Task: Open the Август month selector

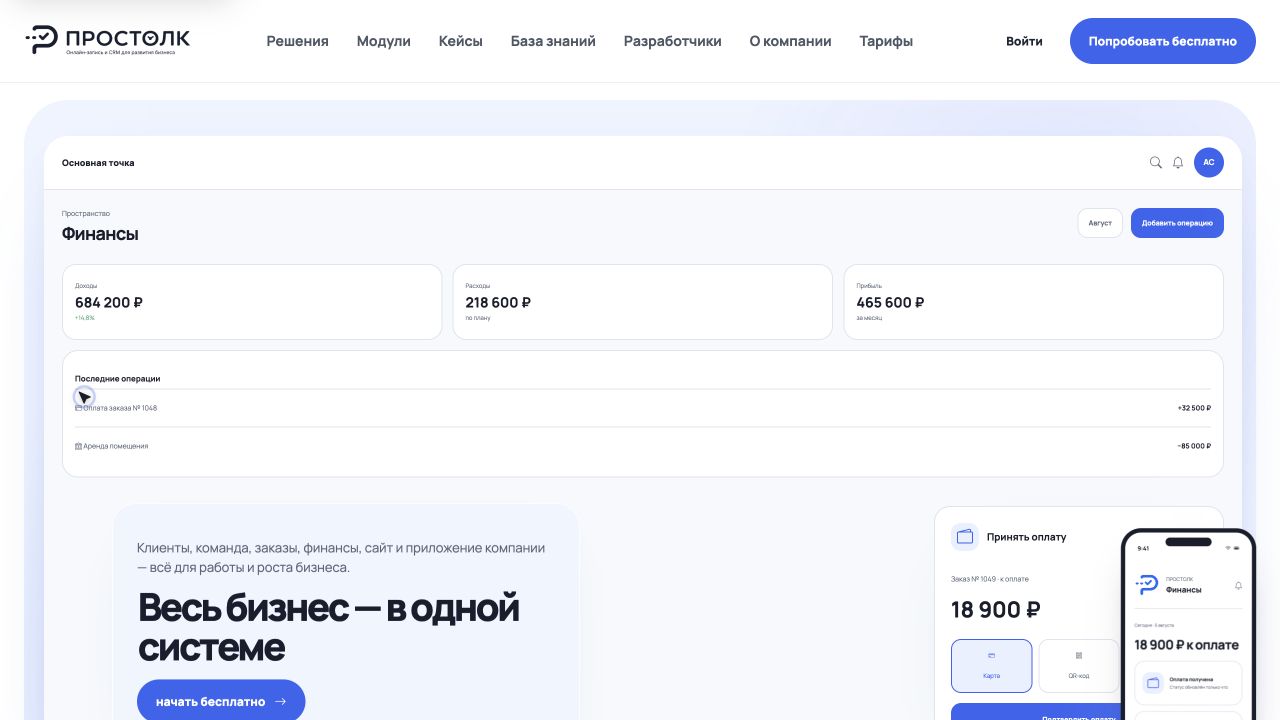Action: [x=1100, y=223]
